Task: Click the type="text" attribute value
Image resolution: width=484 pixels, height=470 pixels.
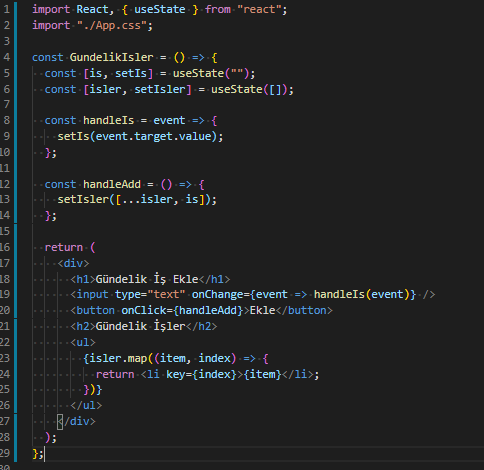Action: pyautogui.click(x=166, y=294)
